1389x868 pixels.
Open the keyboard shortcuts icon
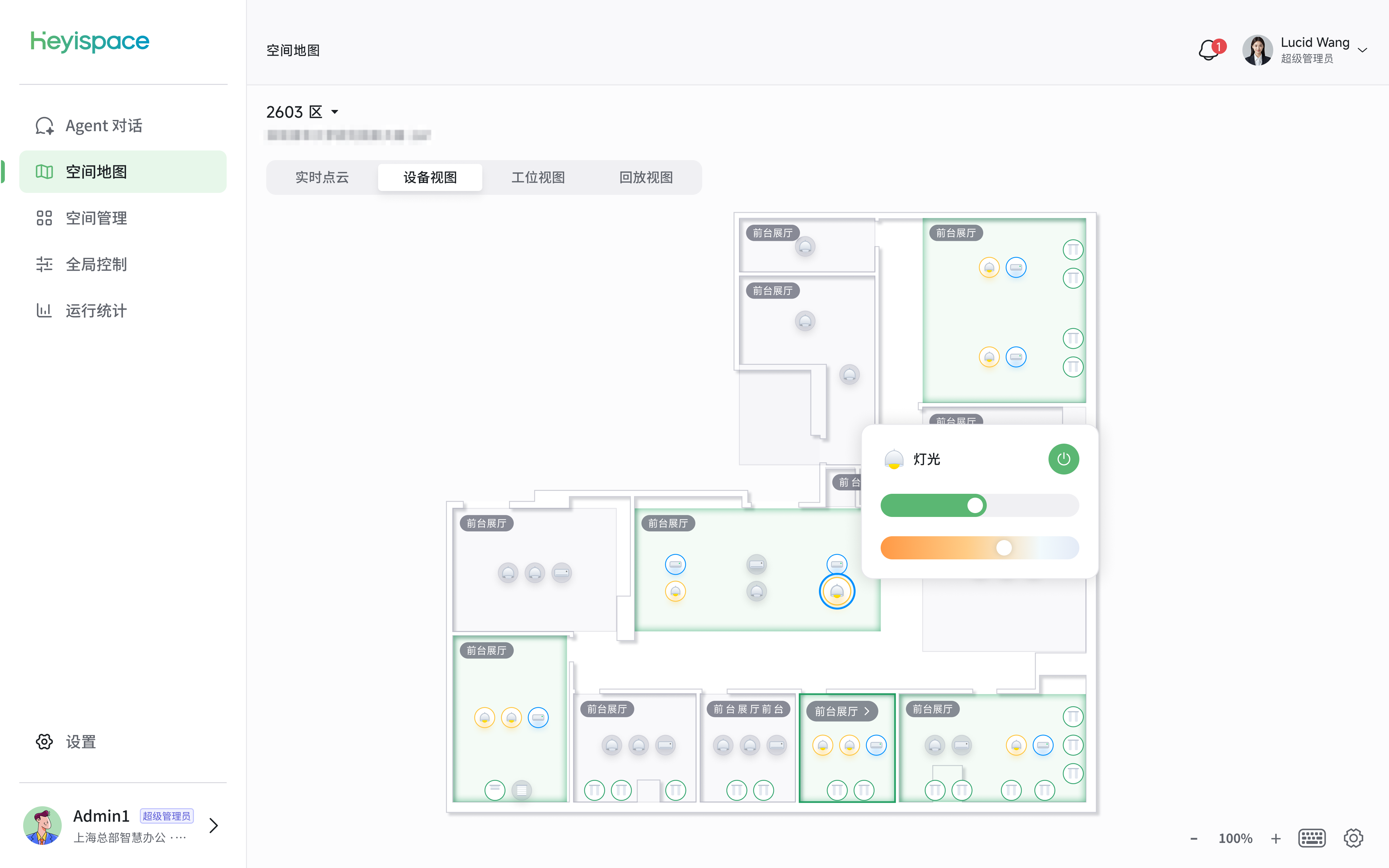pyautogui.click(x=1312, y=838)
